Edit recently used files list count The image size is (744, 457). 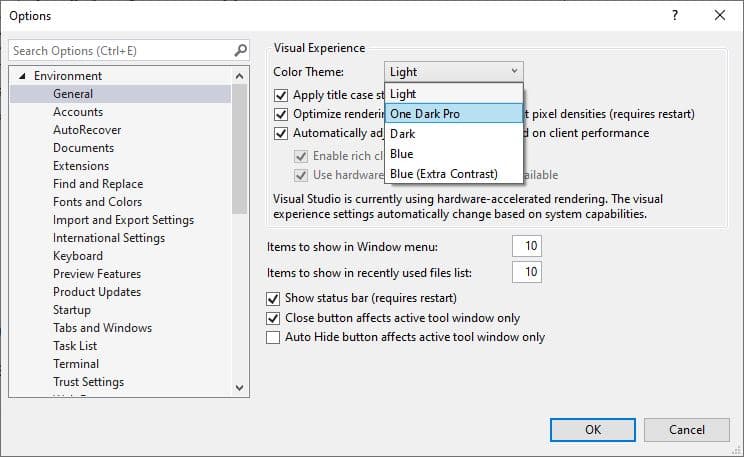click(x=527, y=272)
